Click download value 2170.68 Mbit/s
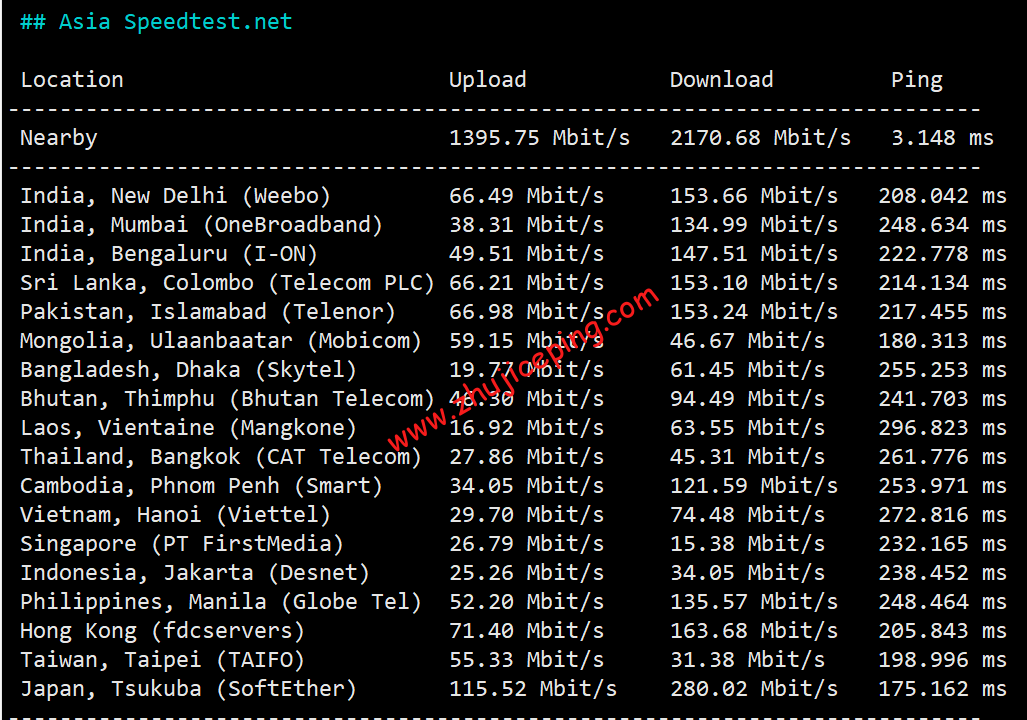The height and width of the screenshot is (720, 1027). [760, 138]
